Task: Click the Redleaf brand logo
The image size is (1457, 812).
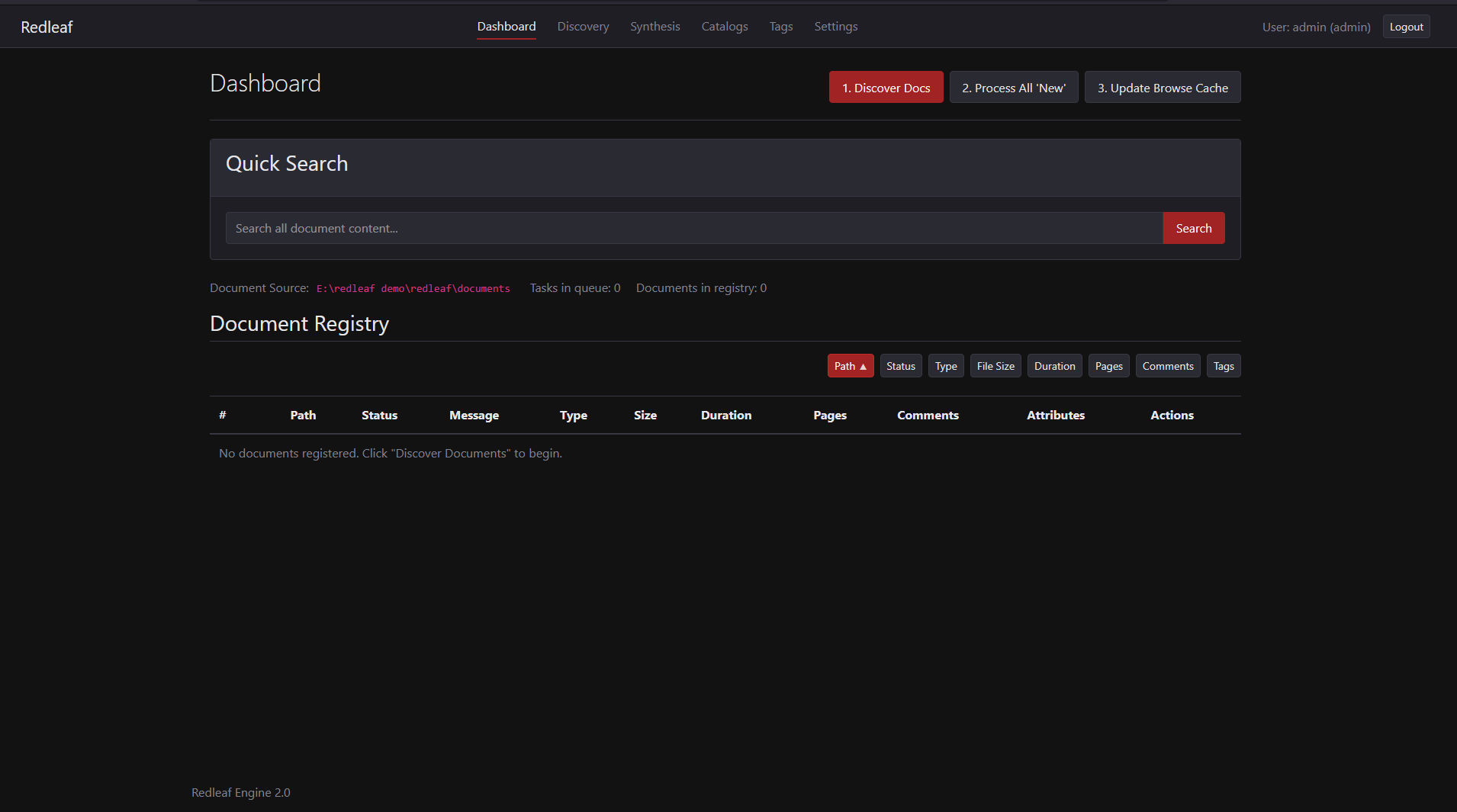Action: (47, 27)
